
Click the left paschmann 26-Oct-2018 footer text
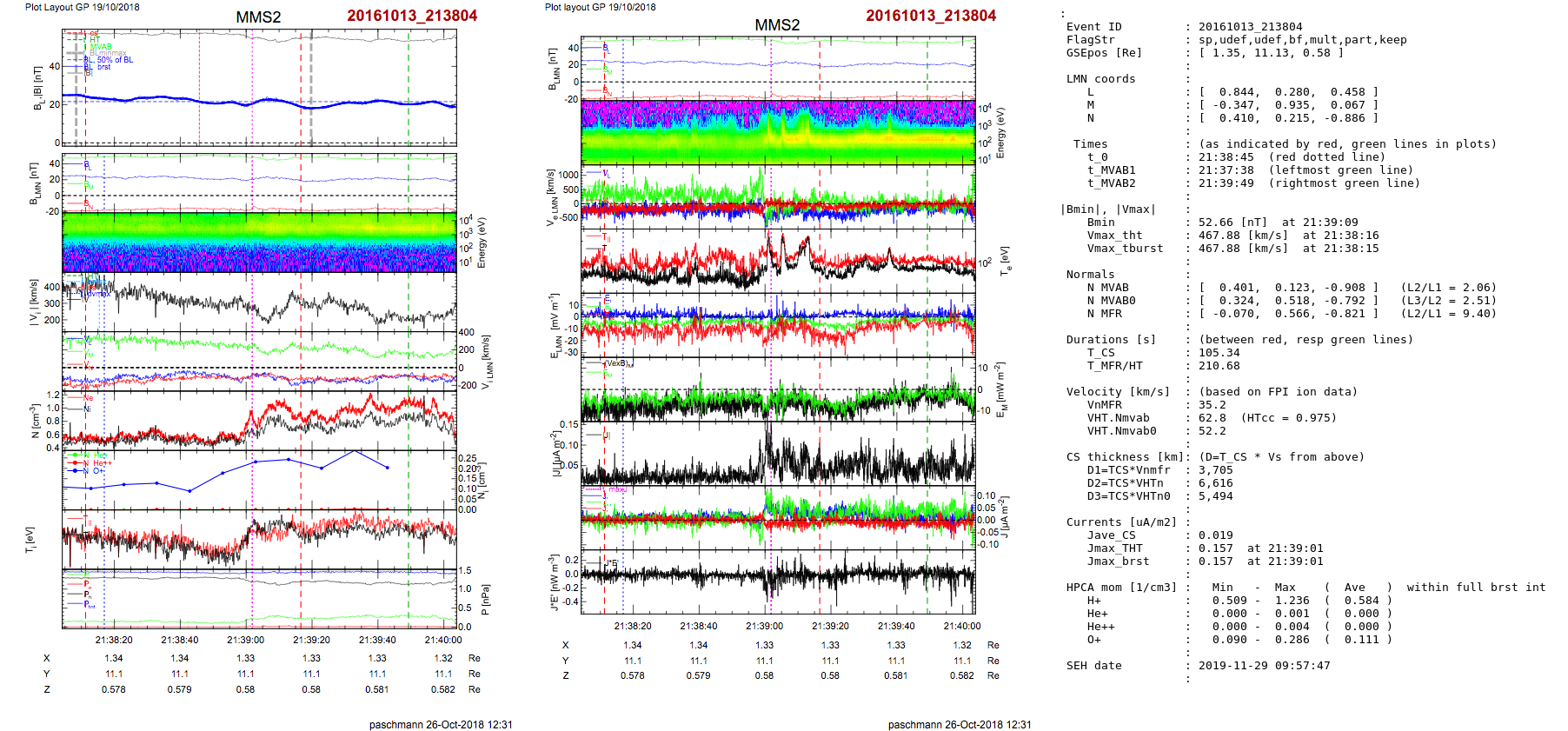pos(441,724)
